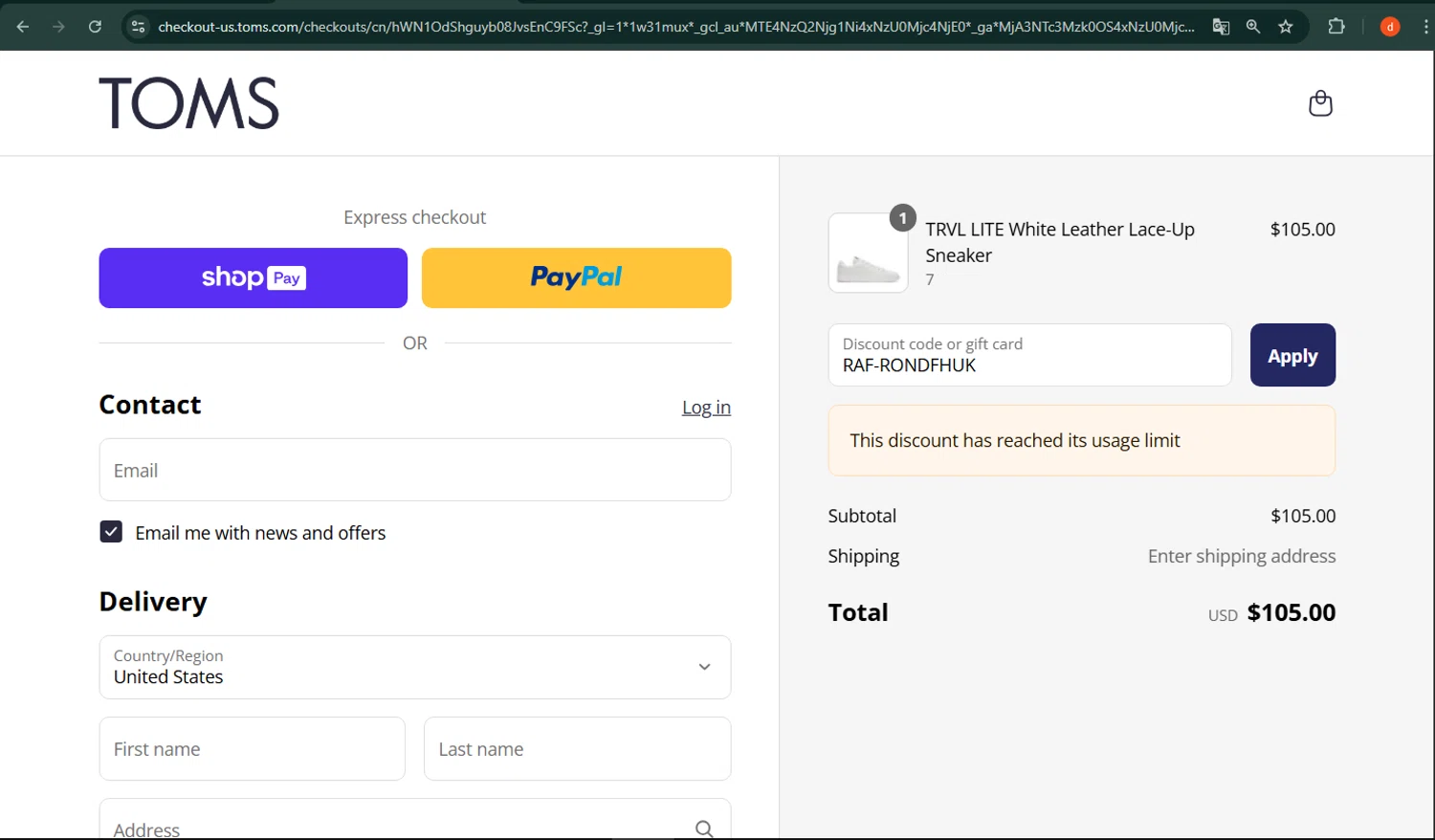Bookmark this page with star icon

(x=1286, y=27)
